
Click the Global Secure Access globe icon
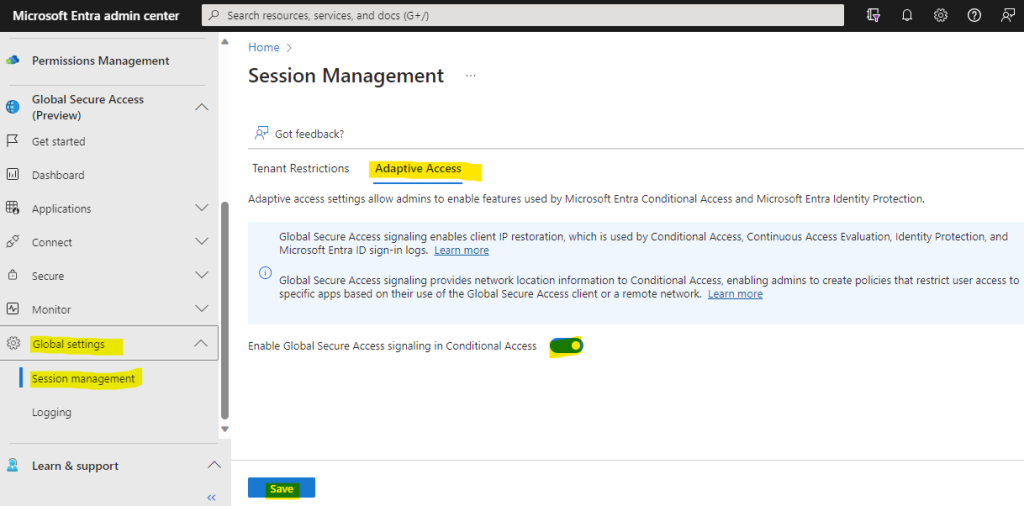(x=12, y=107)
